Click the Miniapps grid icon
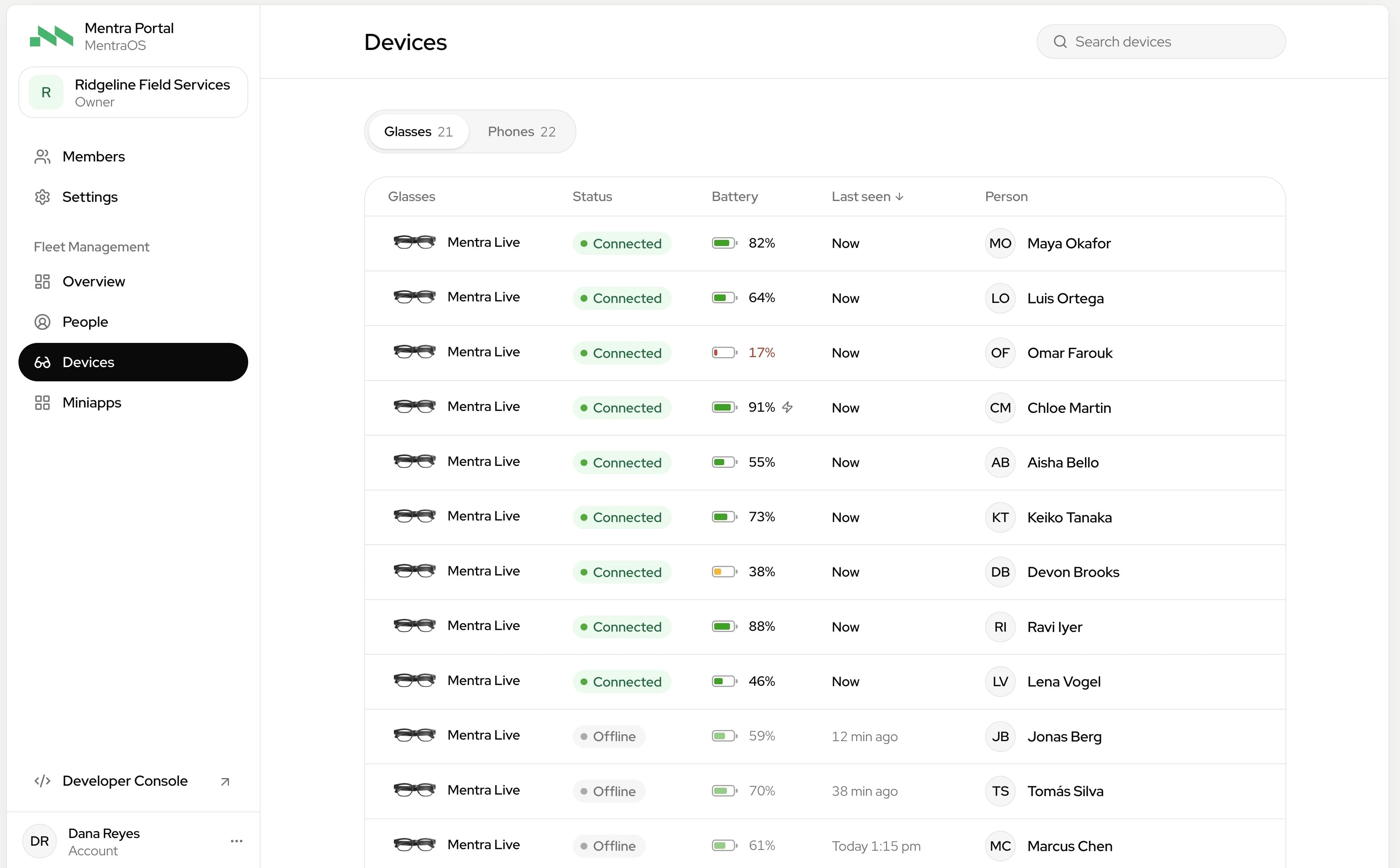1400x868 pixels. click(43, 402)
